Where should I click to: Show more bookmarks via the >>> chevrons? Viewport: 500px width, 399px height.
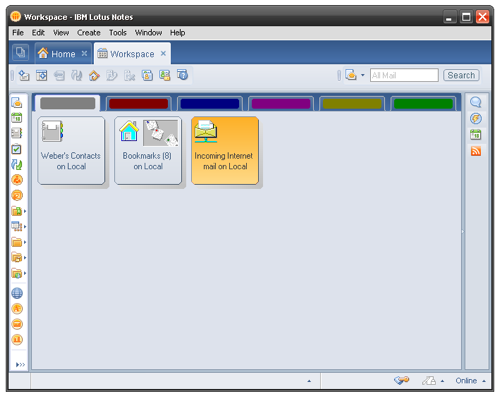(x=20, y=365)
